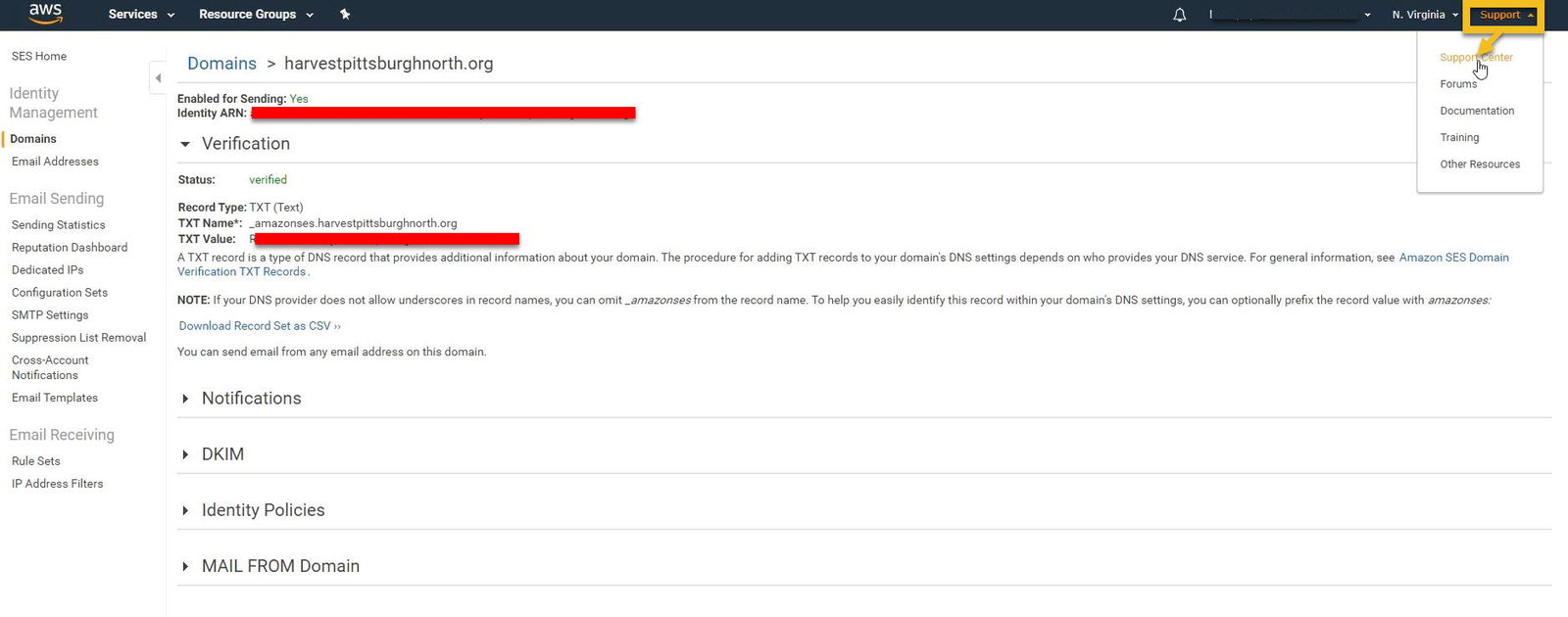Open SMTP Settings page
This screenshot has width=1568, height=617.
[50, 315]
